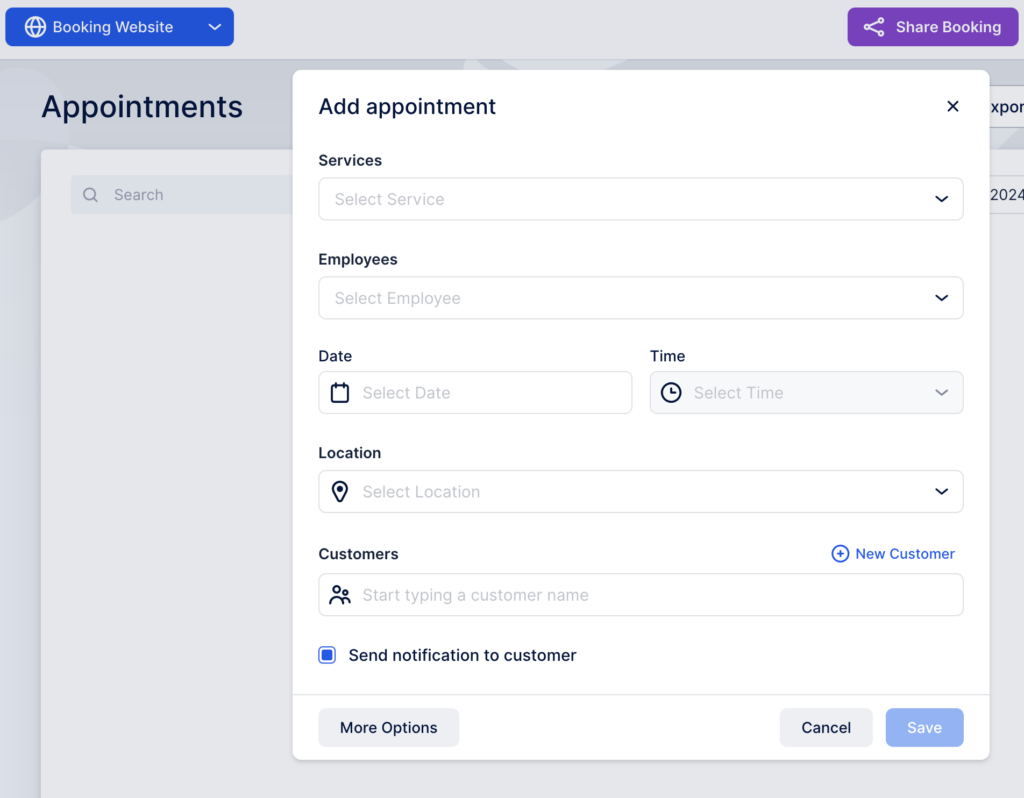Open the Select Employee dropdown
This screenshot has height=798, width=1024.
coord(640,298)
